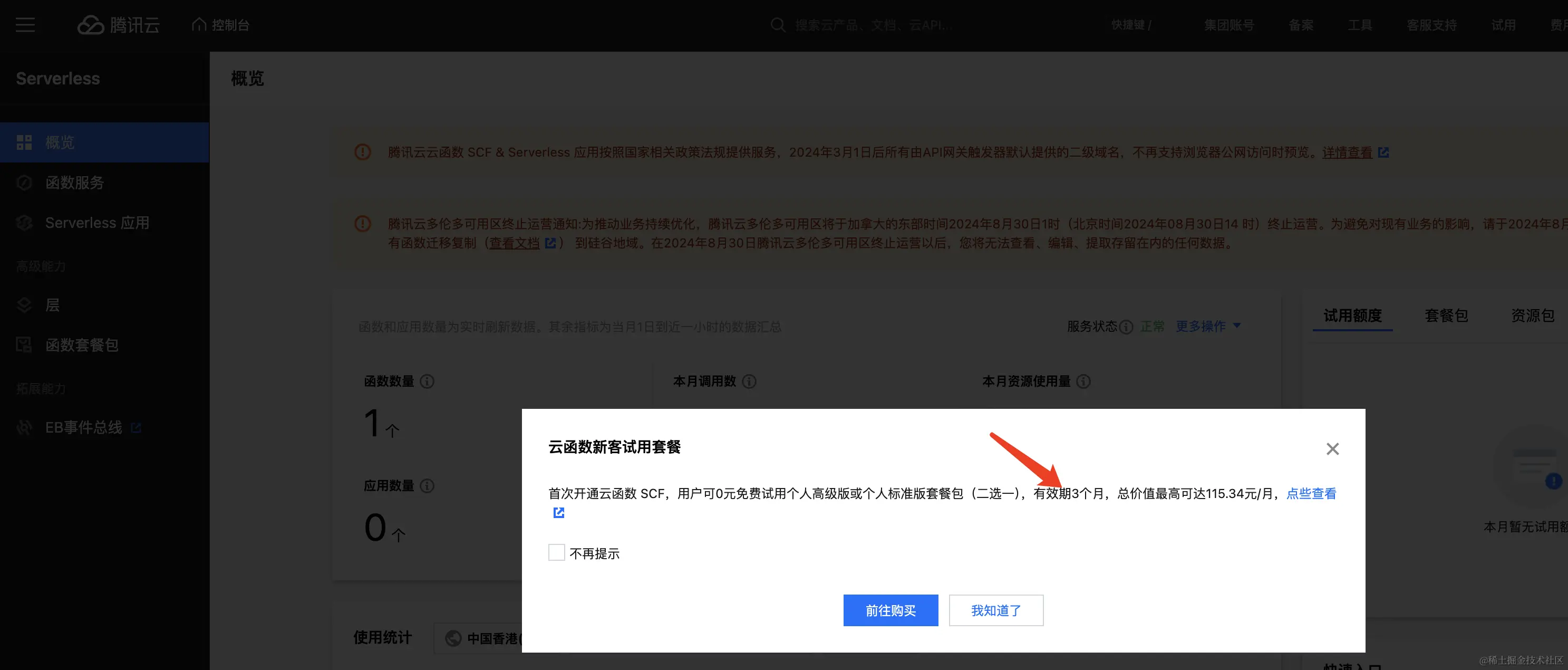Viewport: 1568px width, 670px height.
Task: Open the 详情查看 link in the notice
Action: (x=1347, y=152)
